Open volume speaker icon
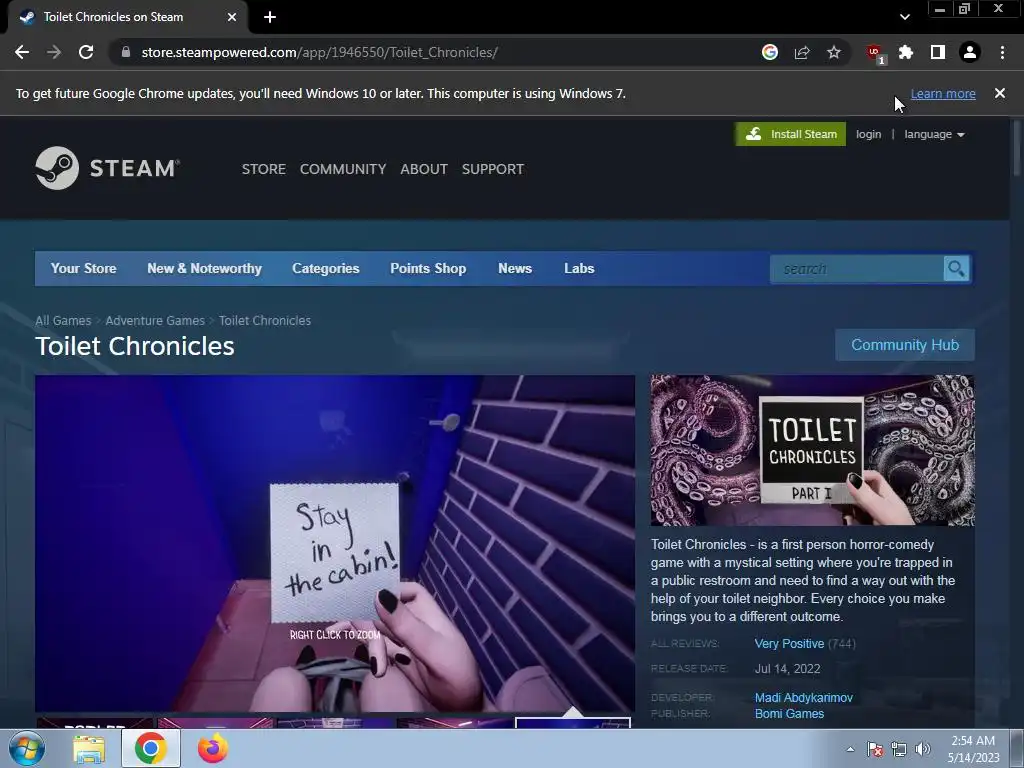 pos(923,749)
